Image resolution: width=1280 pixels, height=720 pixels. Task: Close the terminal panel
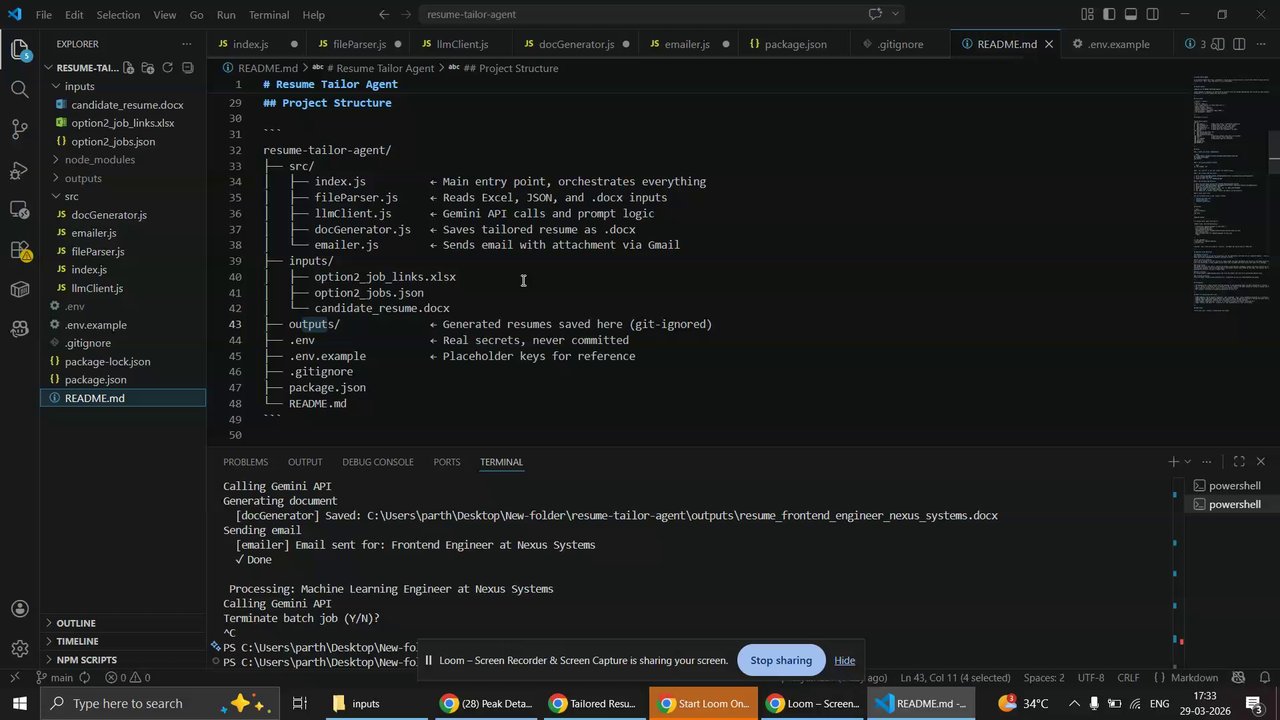(1260, 462)
